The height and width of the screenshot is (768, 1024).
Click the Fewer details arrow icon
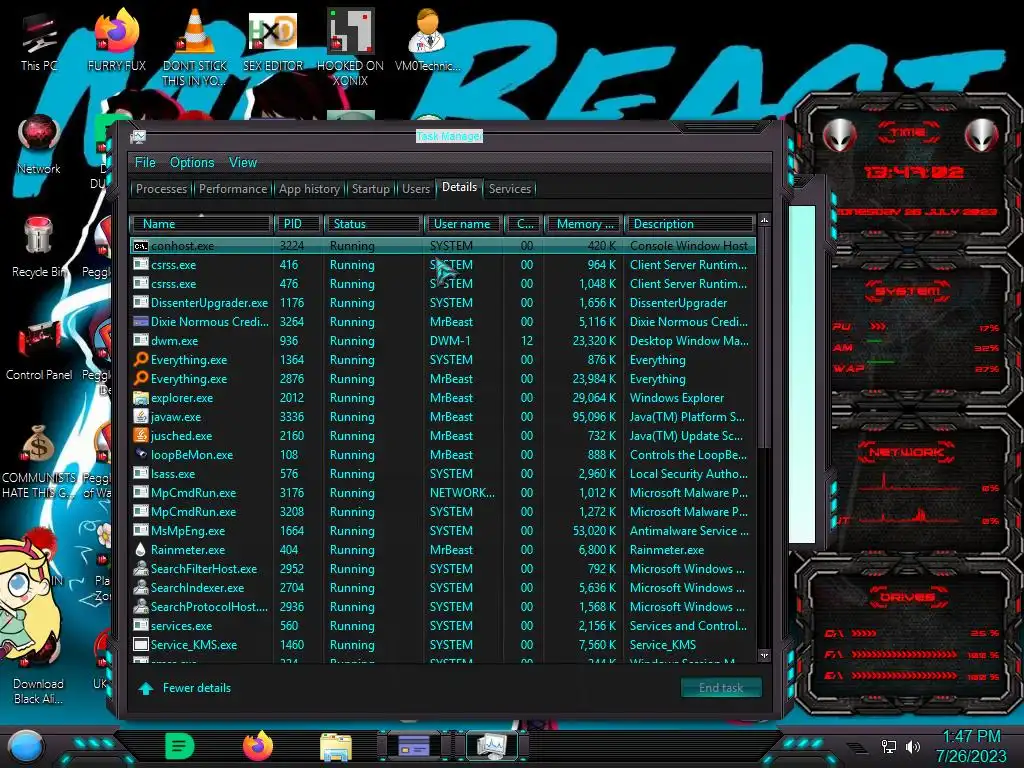coord(146,688)
